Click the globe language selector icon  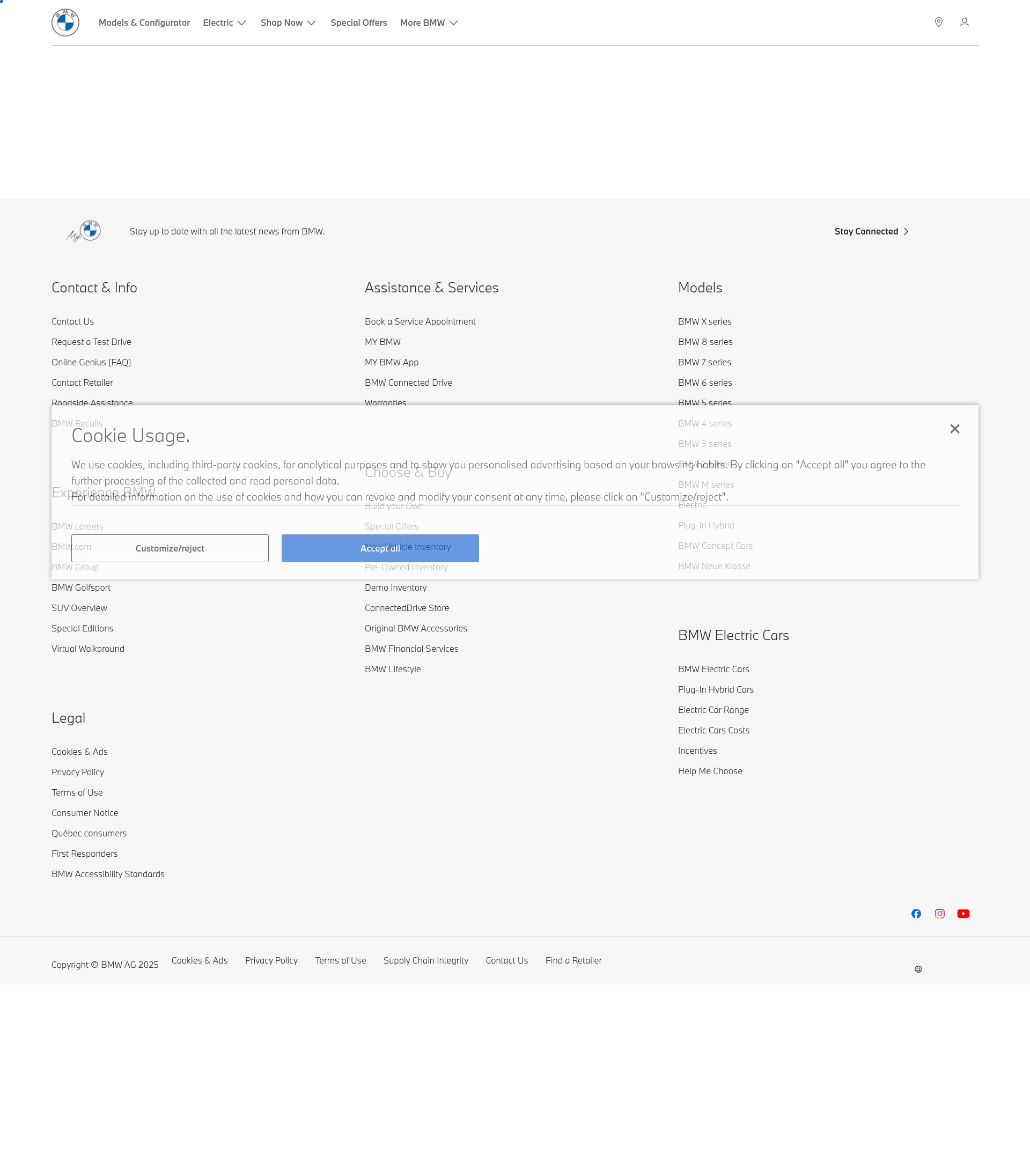(x=918, y=969)
